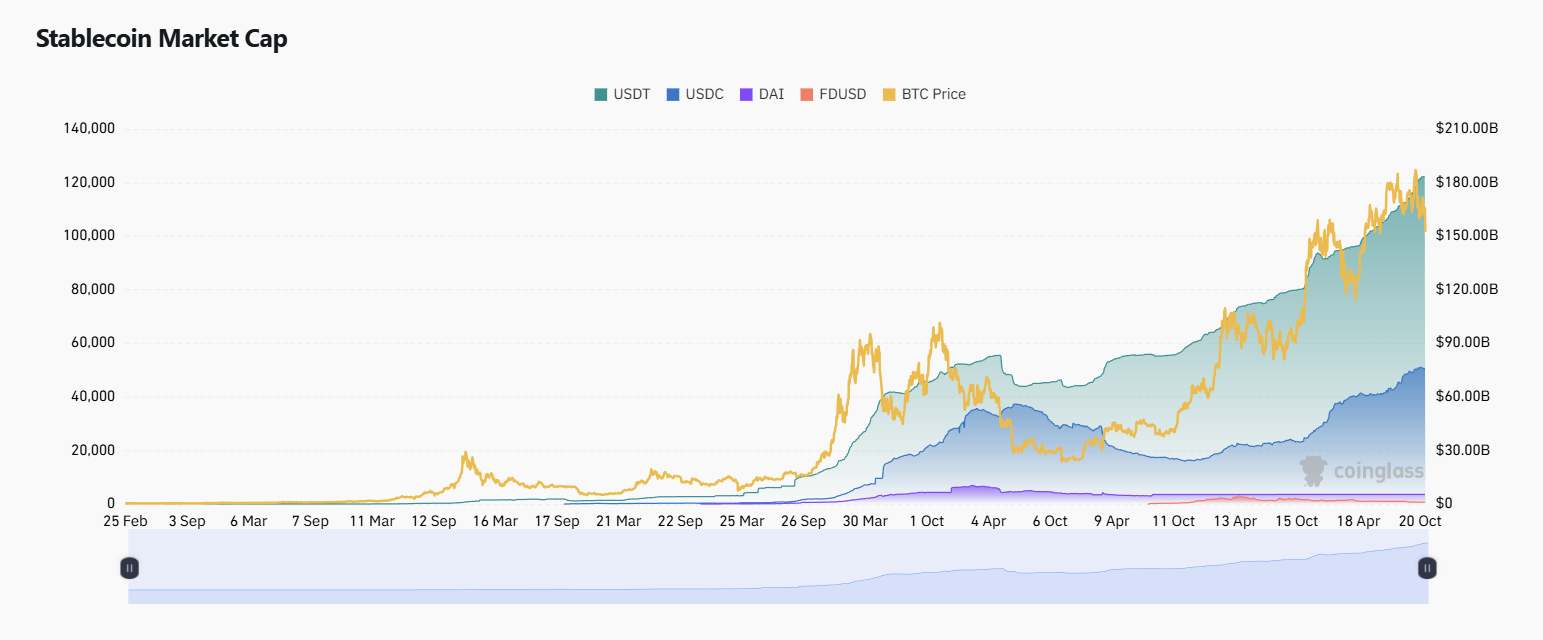1543x640 pixels.
Task: Click the 140,000 left axis label
Action: (90, 128)
